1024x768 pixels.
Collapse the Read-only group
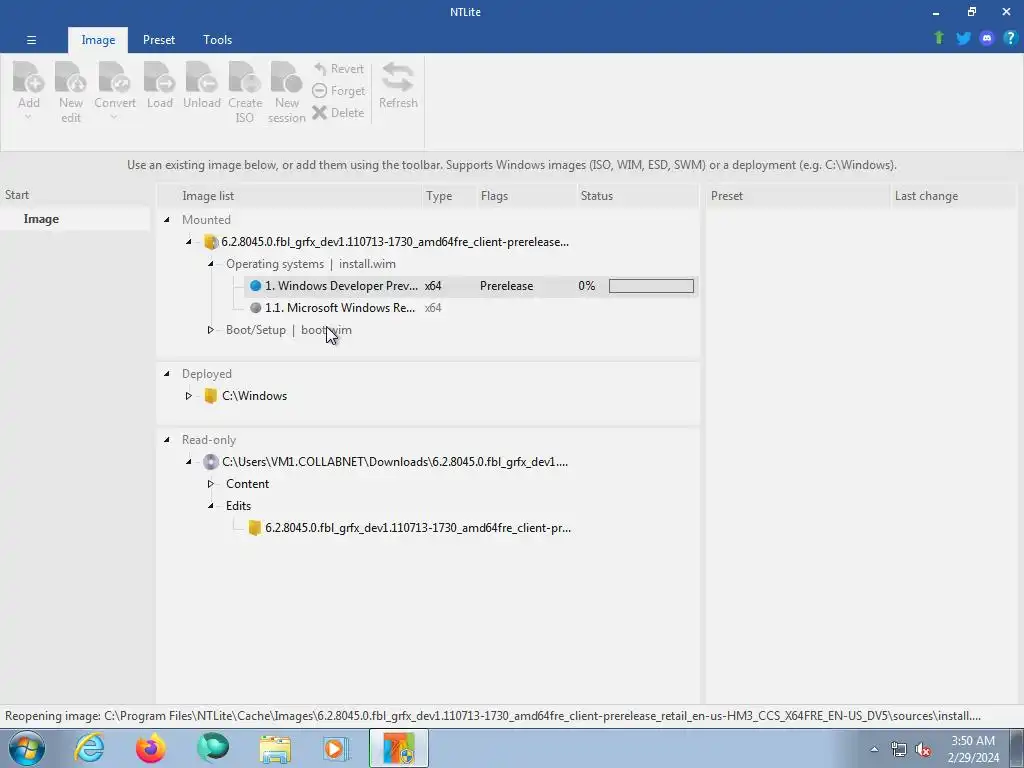(167, 440)
